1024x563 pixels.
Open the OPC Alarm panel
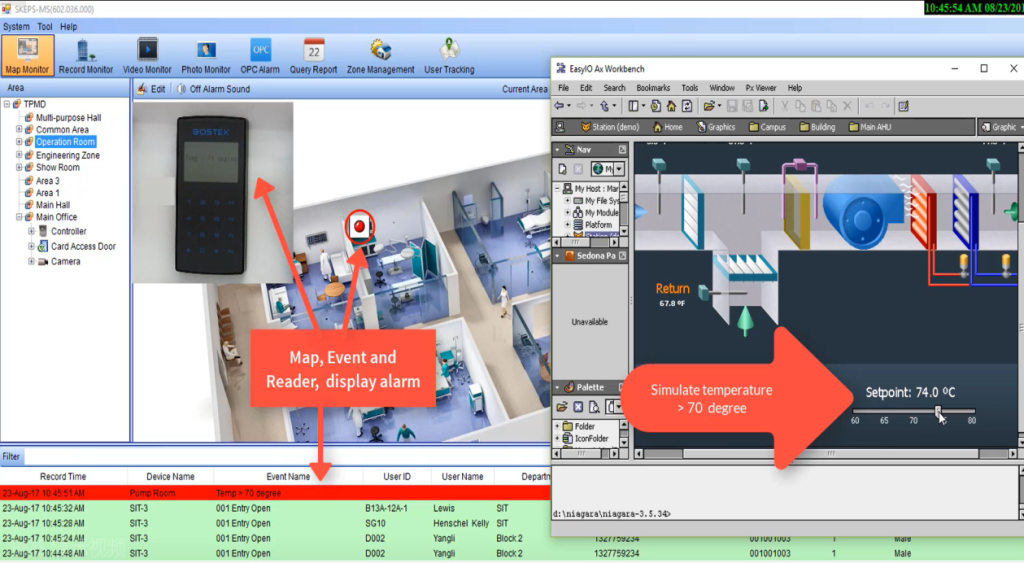click(260, 55)
